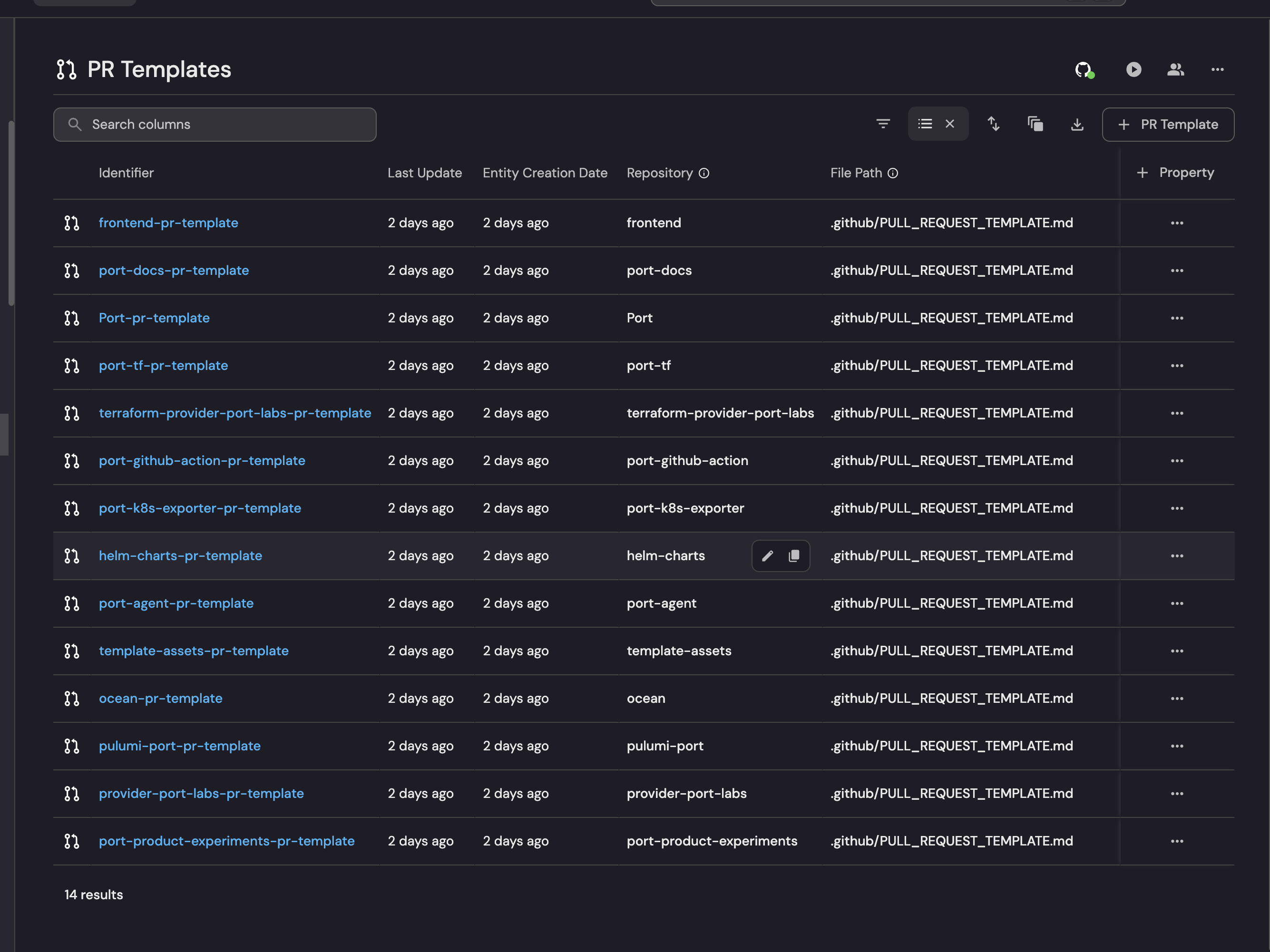1270x952 pixels.
Task: Open row menu for port-docs-pr-template
Action: pyautogui.click(x=1177, y=270)
